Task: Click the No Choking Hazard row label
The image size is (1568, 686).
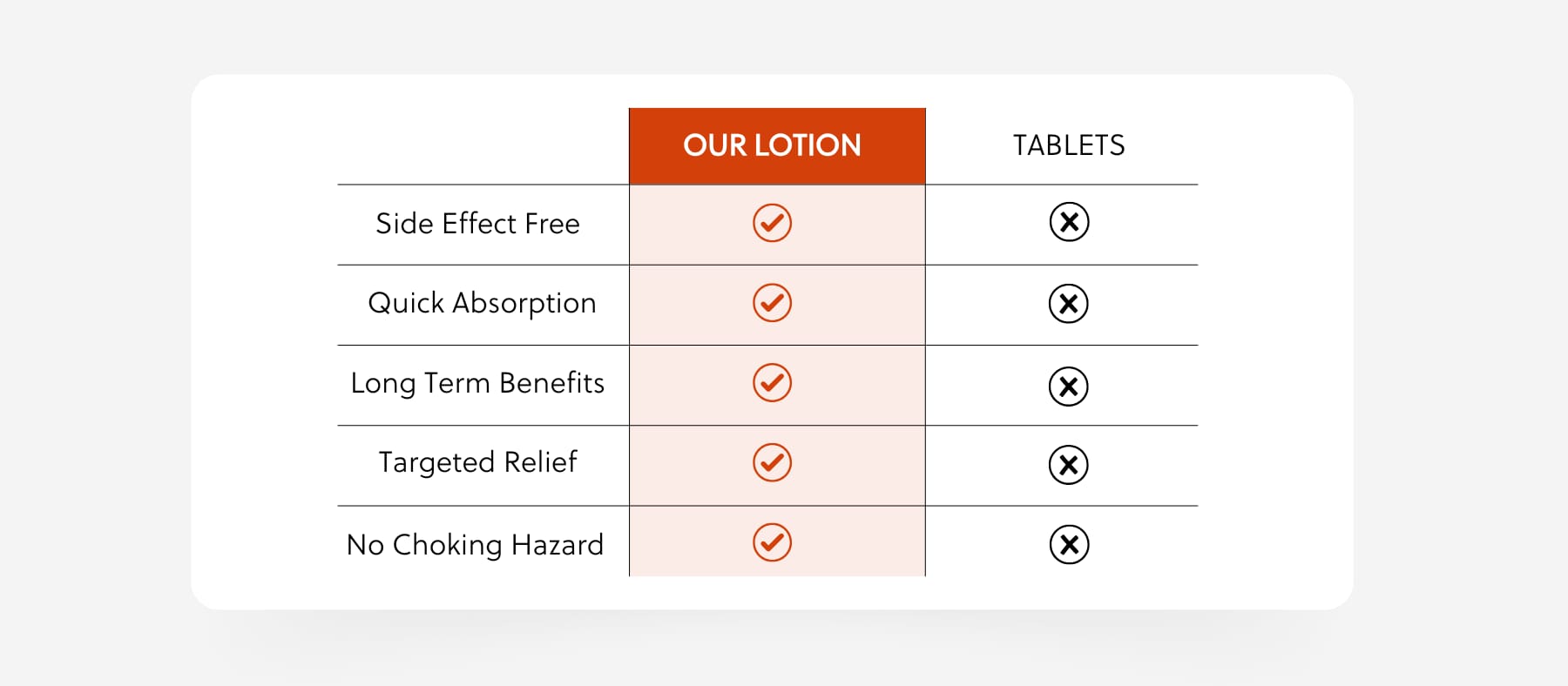Action: tap(475, 545)
